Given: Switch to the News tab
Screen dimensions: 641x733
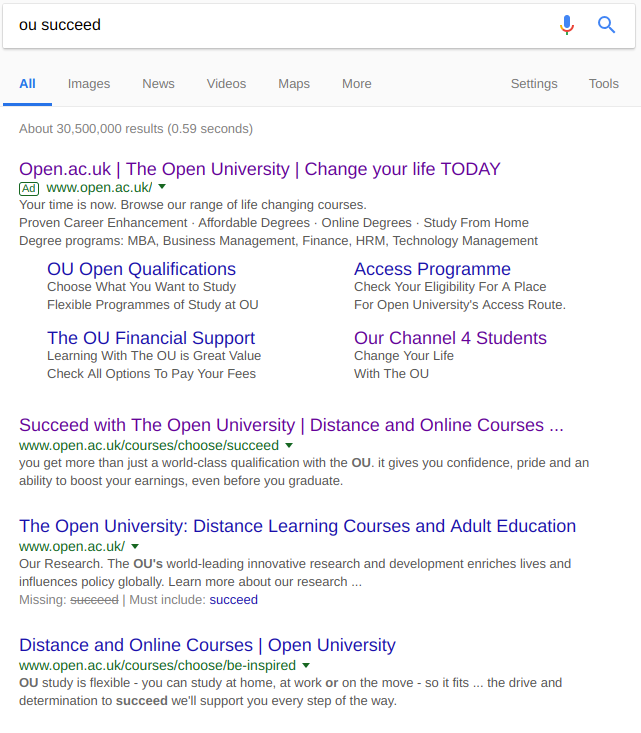Looking at the screenshot, I should click(158, 84).
